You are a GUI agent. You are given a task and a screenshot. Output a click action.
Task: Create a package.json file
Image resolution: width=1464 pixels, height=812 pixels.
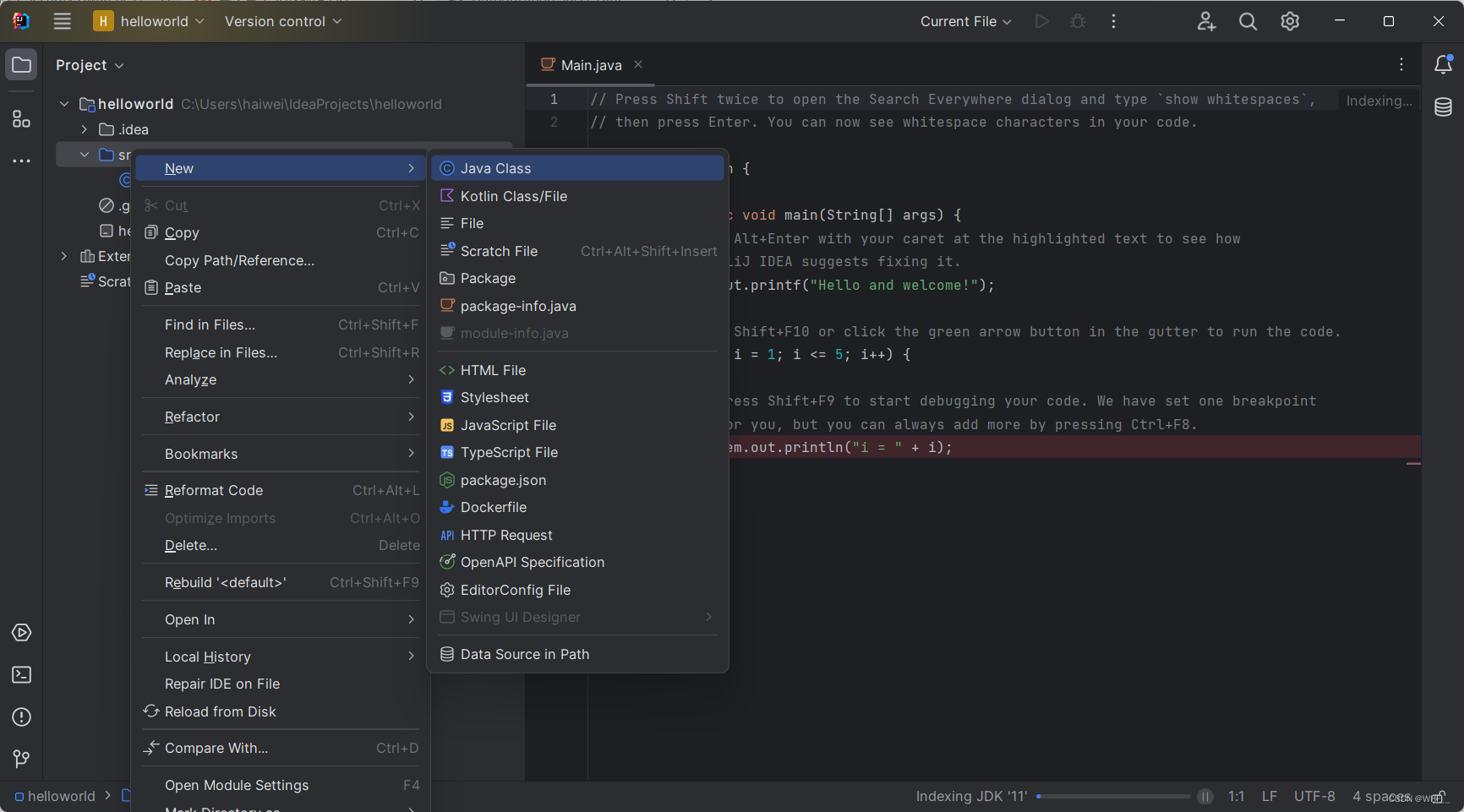tap(577, 480)
